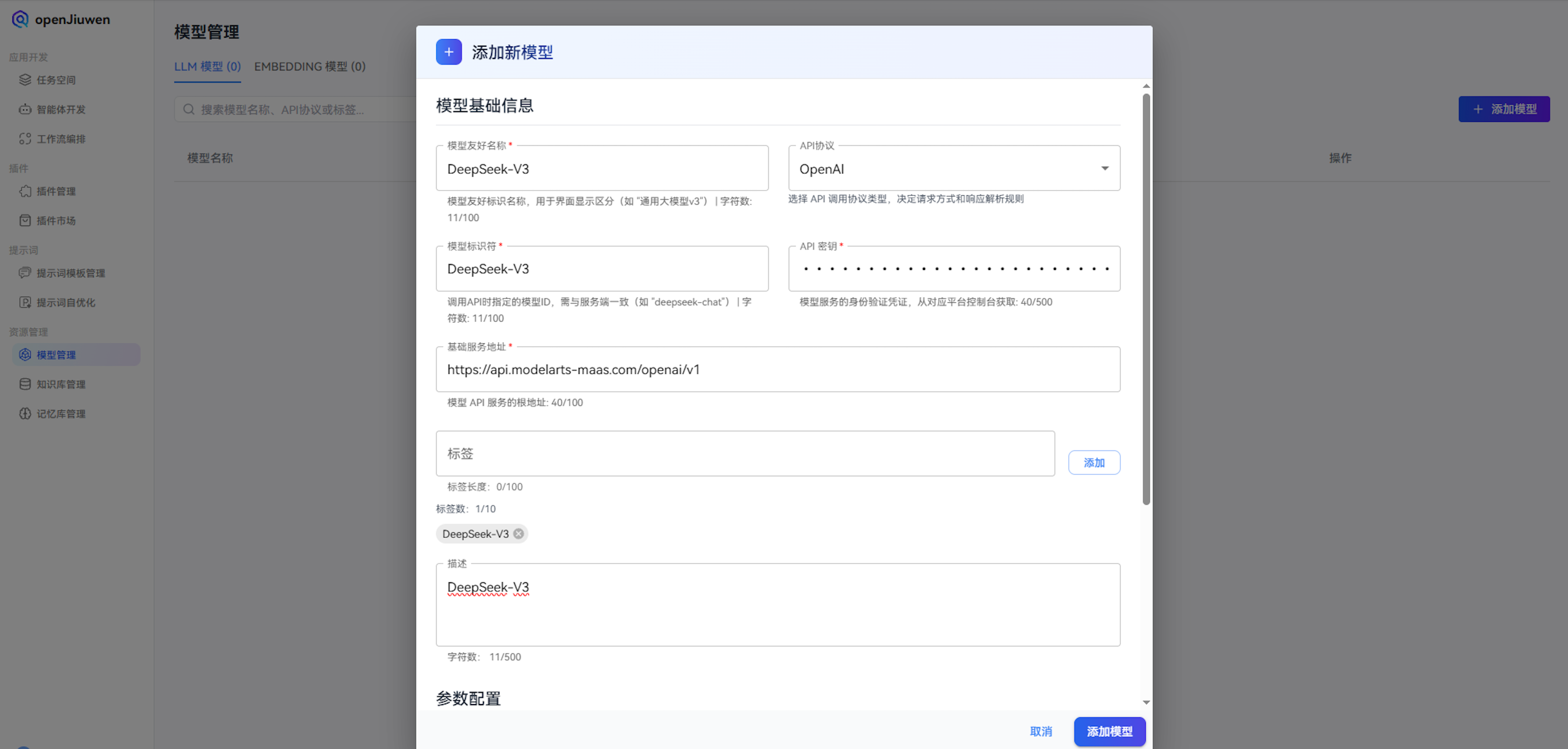This screenshot has width=1568, height=749.
Task: Switch to the EMBEDDING 模型 tab
Action: click(310, 66)
